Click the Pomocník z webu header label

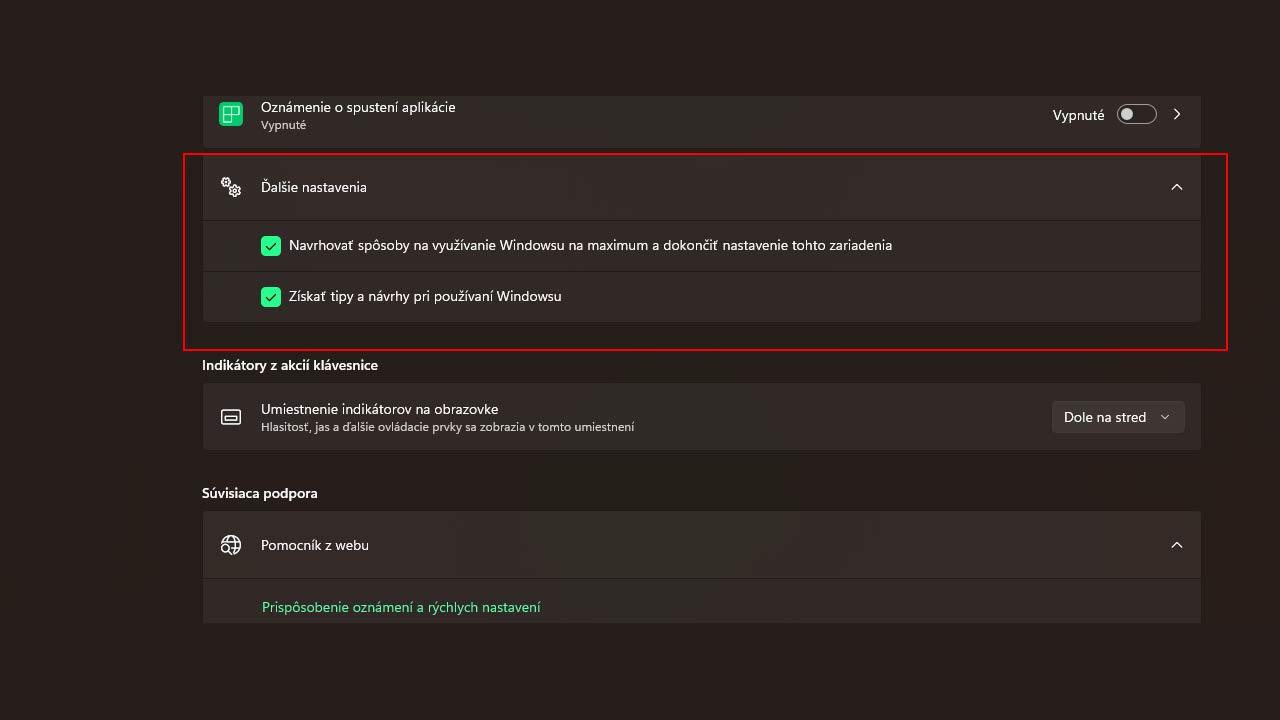point(315,545)
